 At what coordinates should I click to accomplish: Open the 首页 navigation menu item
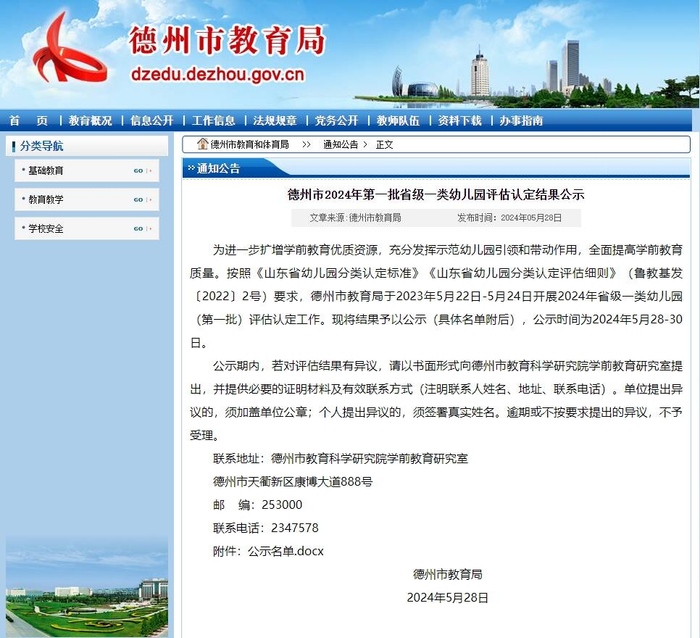pos(29,121)
